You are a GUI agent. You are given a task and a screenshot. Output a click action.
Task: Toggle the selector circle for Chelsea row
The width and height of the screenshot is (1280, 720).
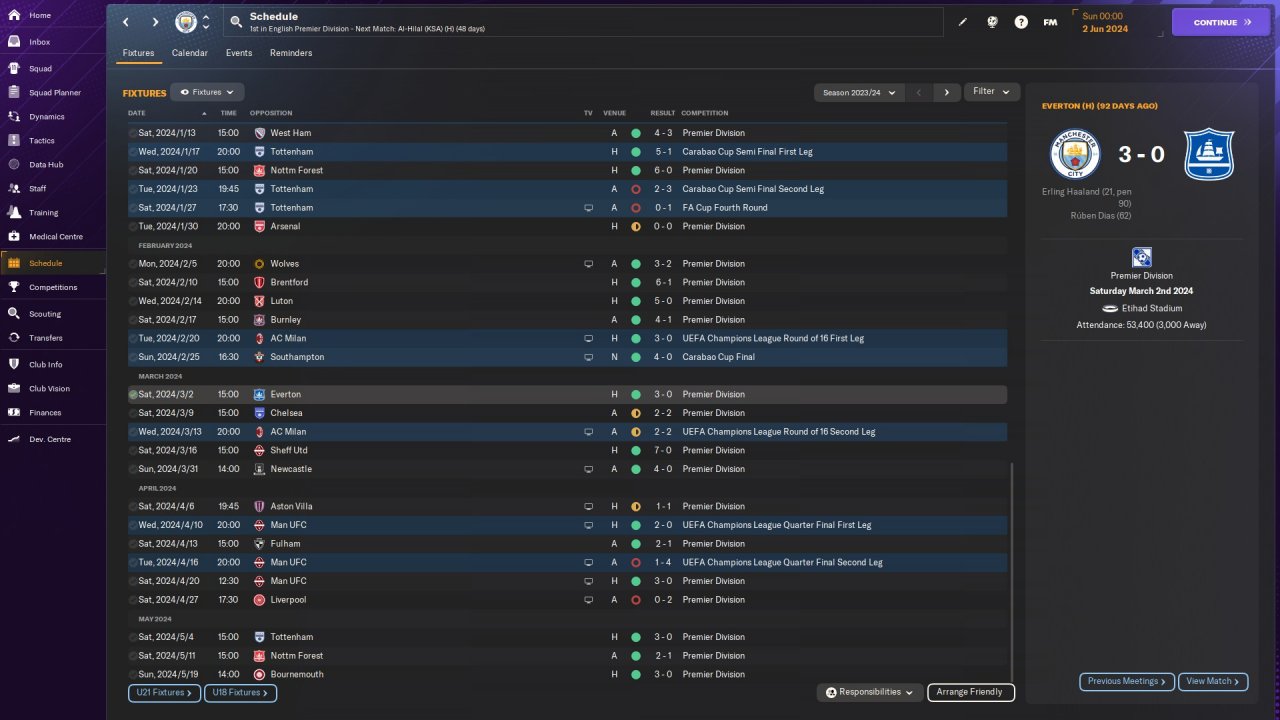[133, 413]
